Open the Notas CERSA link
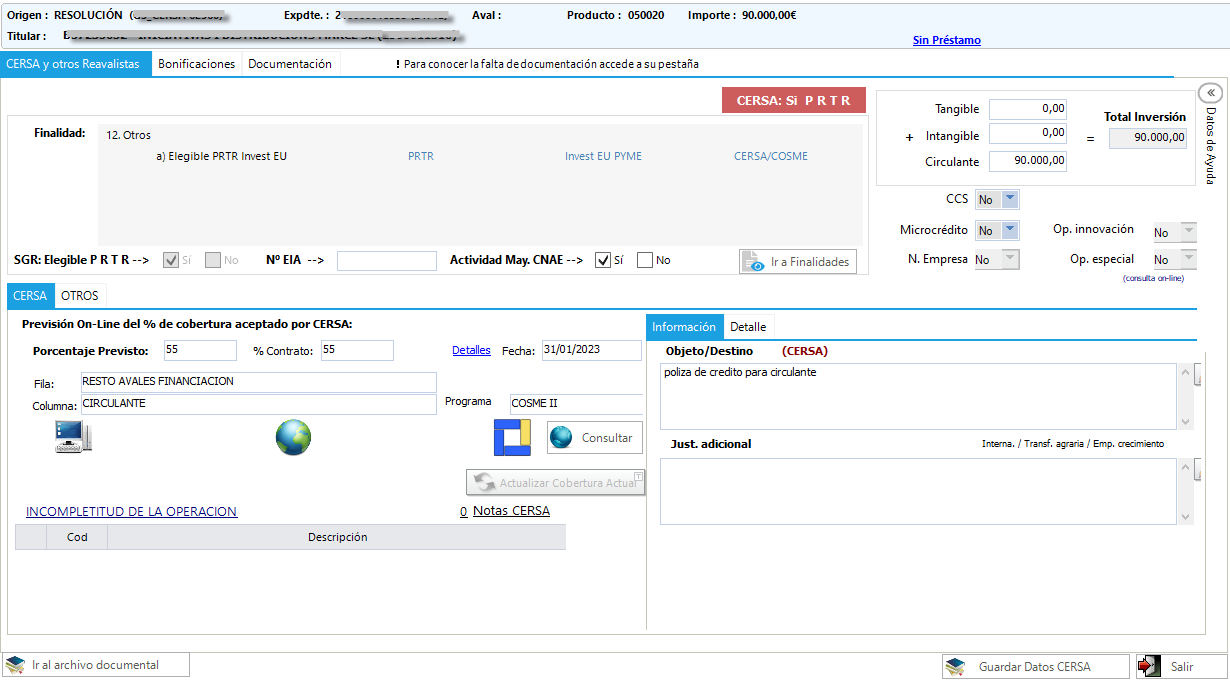Screen dimensions: 1230x683 [511, 511]
